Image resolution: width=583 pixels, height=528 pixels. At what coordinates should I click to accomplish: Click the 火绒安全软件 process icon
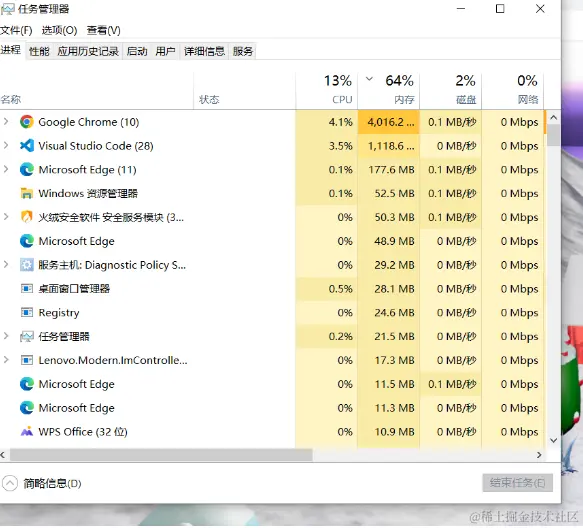pyautogui.click(x=26, y=217)
